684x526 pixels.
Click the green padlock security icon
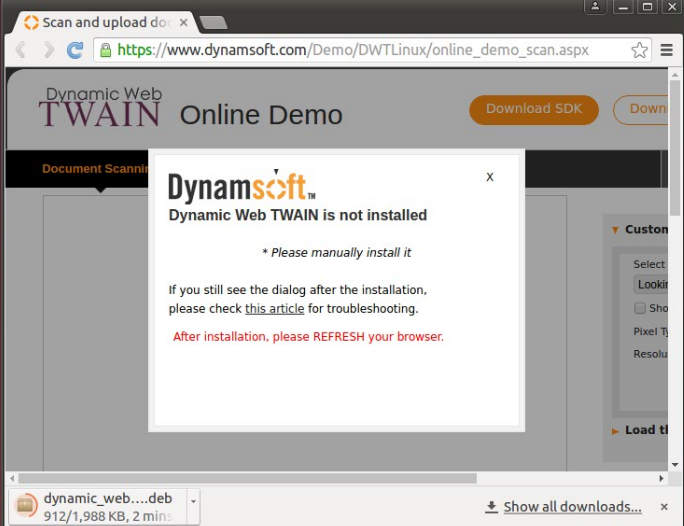[x=104, y=50]
